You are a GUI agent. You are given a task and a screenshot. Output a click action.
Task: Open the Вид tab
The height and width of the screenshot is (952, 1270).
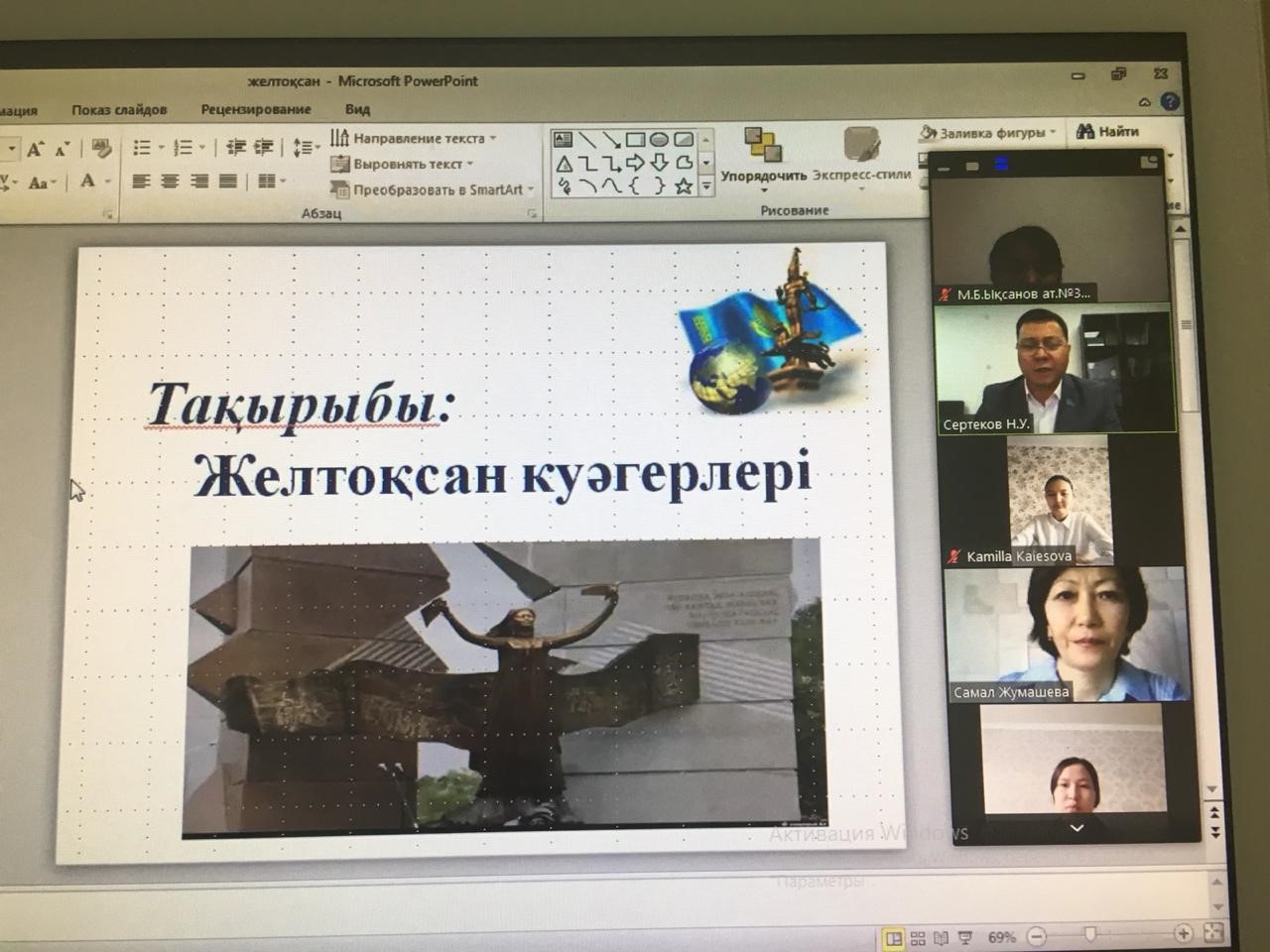pyautogui.click(x=357, y=109)
